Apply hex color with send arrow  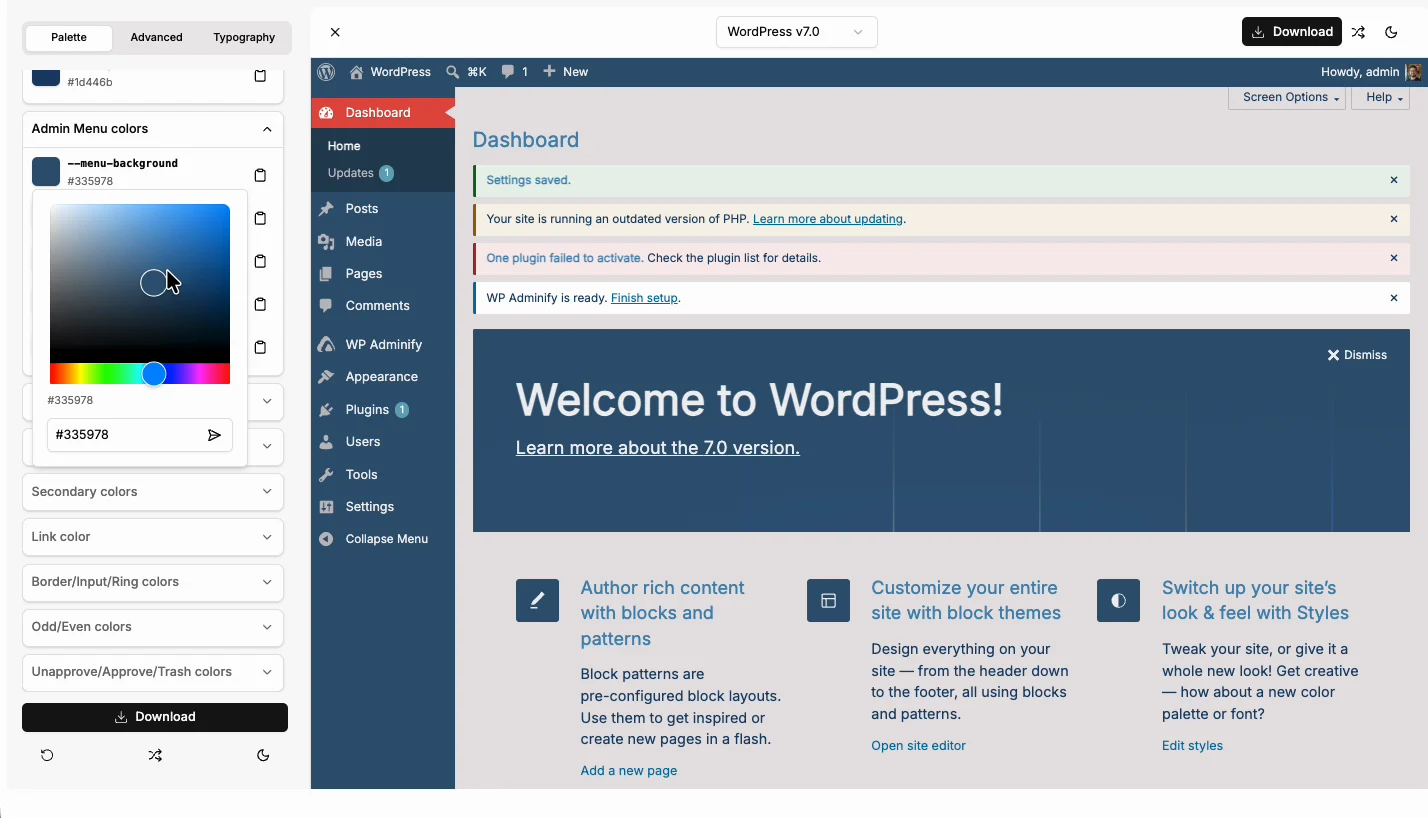(x=214, y=435)
